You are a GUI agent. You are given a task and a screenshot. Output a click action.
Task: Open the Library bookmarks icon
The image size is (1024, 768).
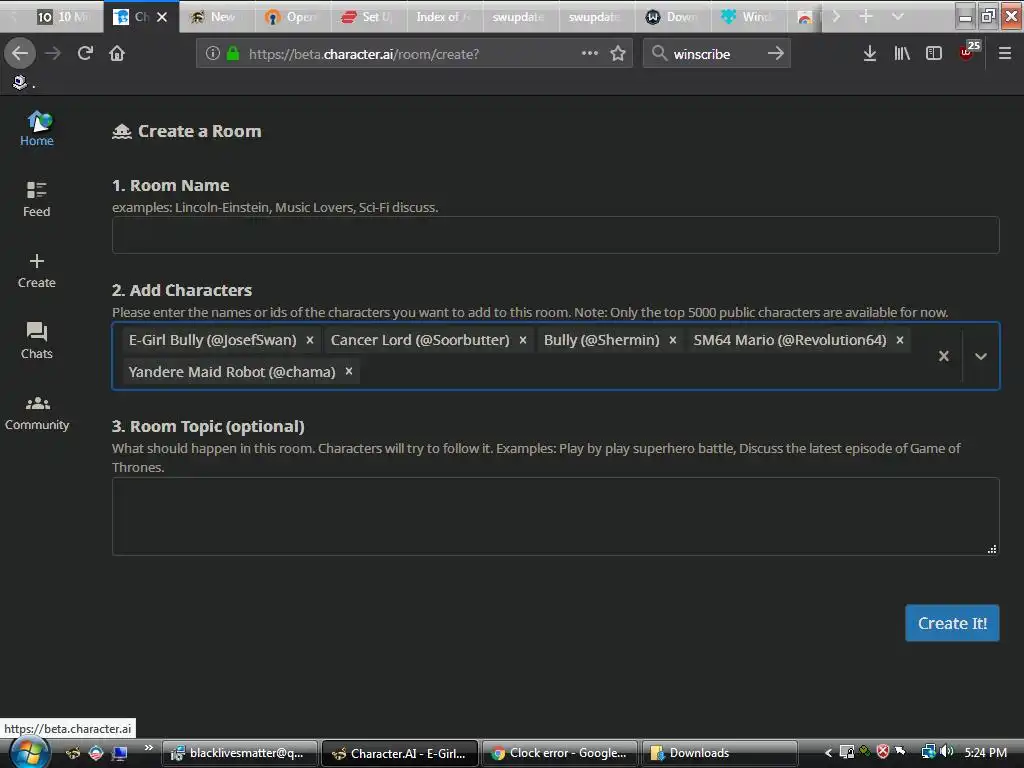click(902, 54)
